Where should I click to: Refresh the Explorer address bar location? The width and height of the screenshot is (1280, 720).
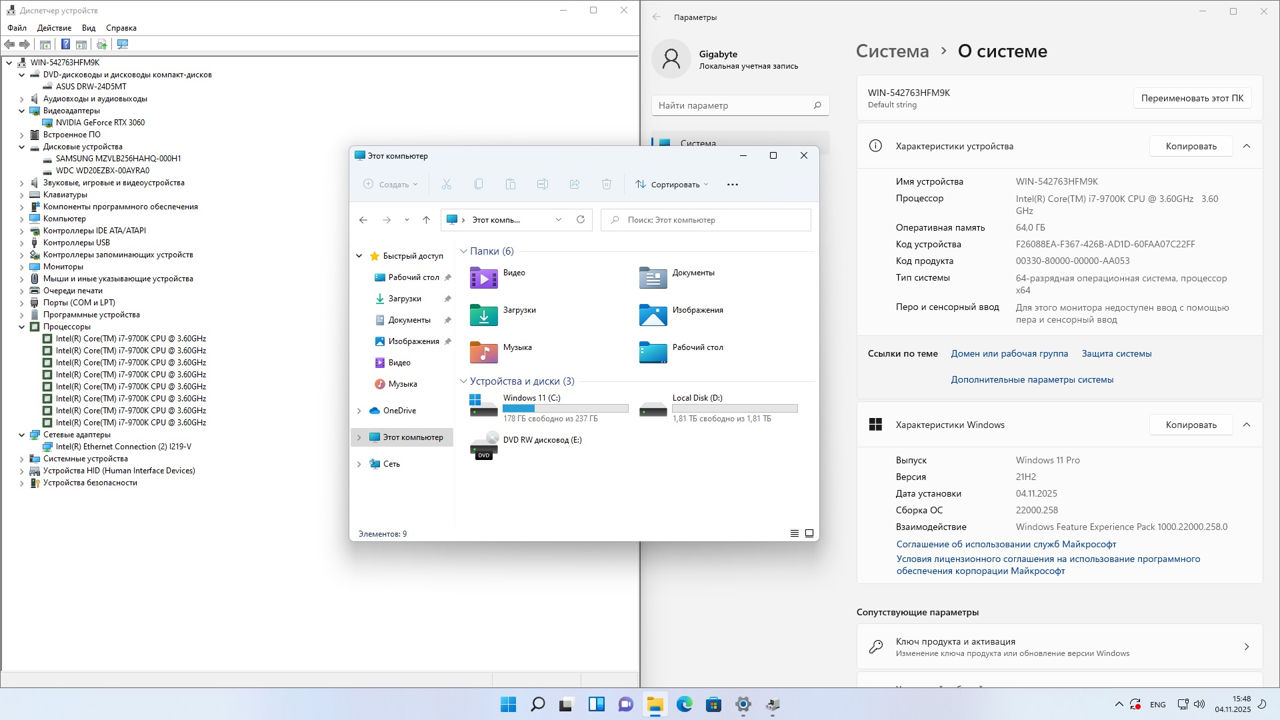580,220
